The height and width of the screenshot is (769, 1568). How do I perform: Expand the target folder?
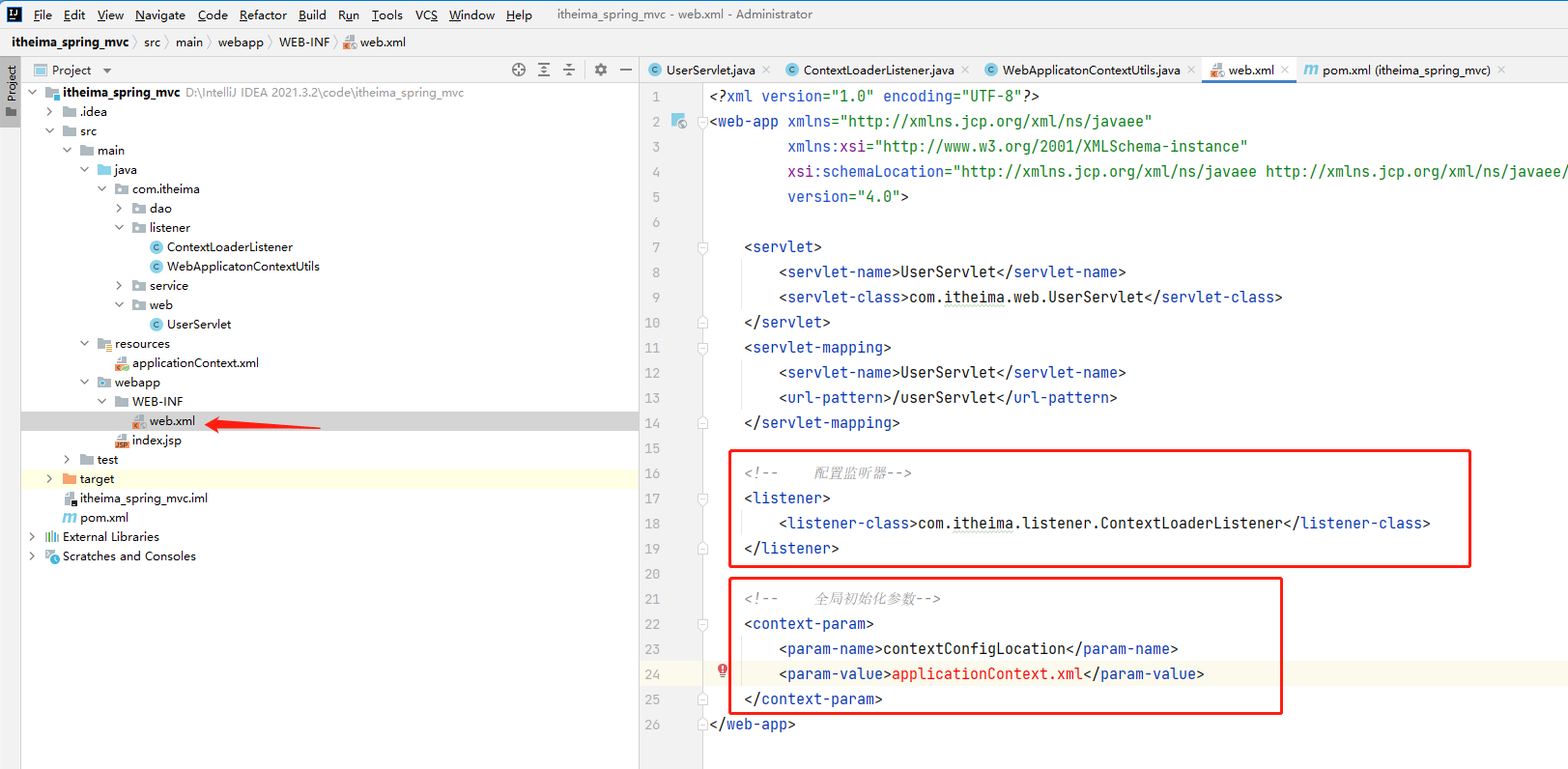[50, 479]
